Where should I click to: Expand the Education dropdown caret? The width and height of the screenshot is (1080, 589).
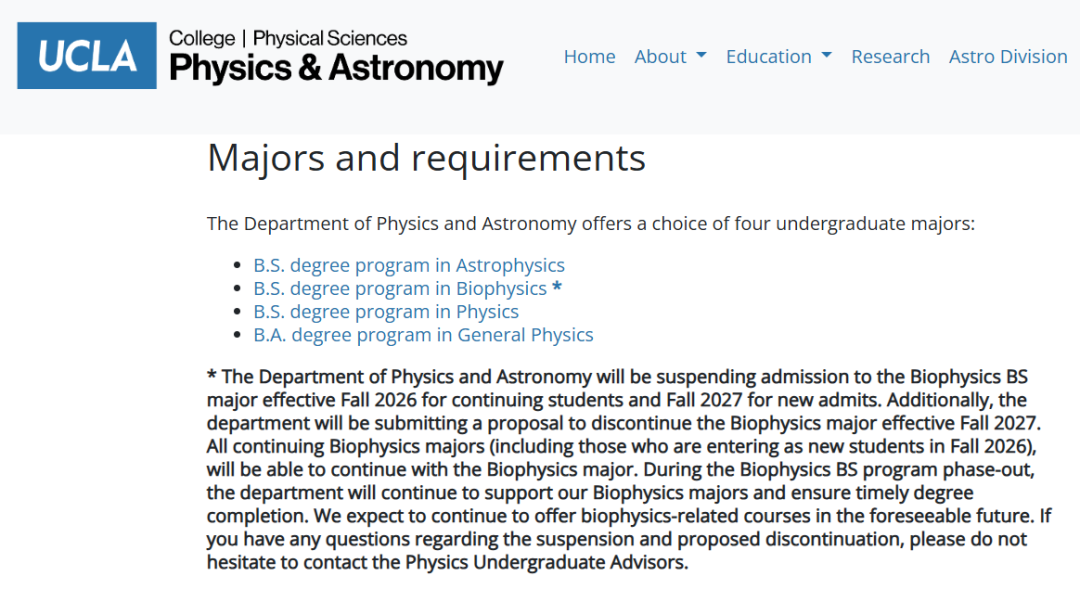[827, 55]
